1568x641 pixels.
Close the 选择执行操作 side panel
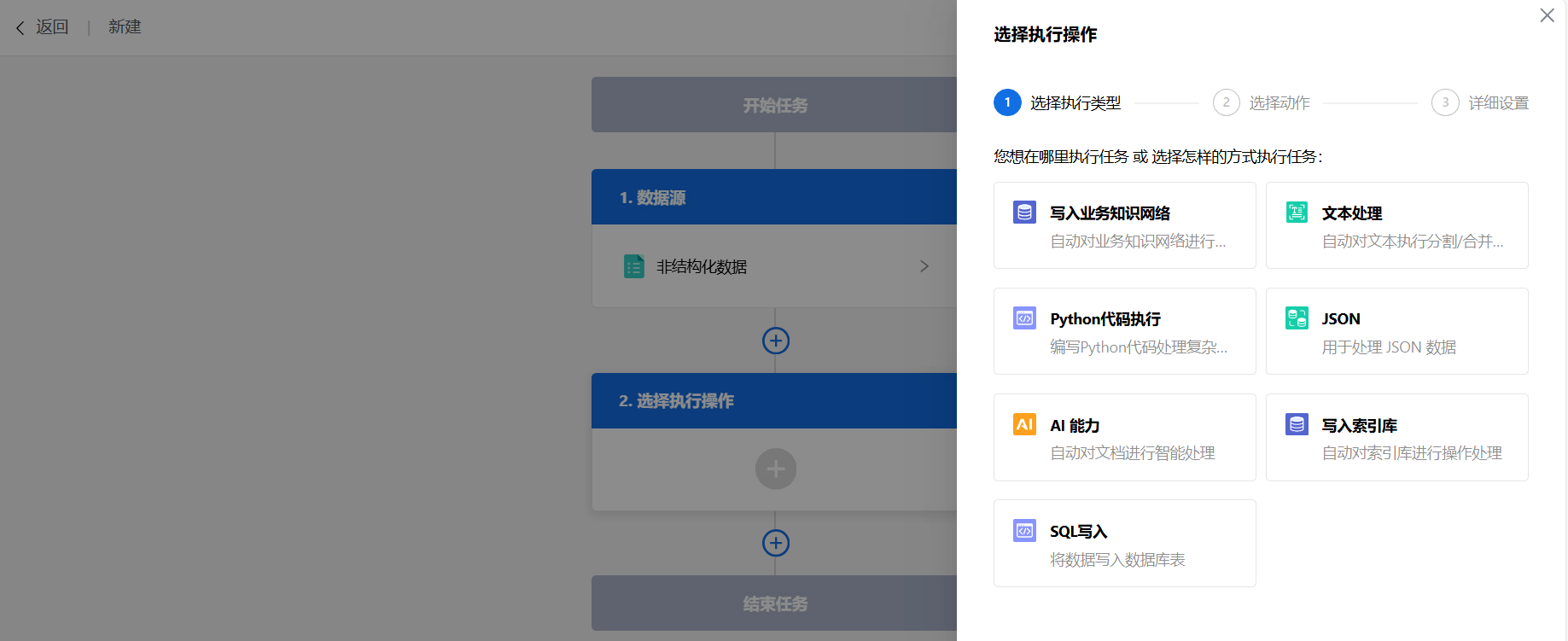pyautogui.click(x=1547, y=15)
